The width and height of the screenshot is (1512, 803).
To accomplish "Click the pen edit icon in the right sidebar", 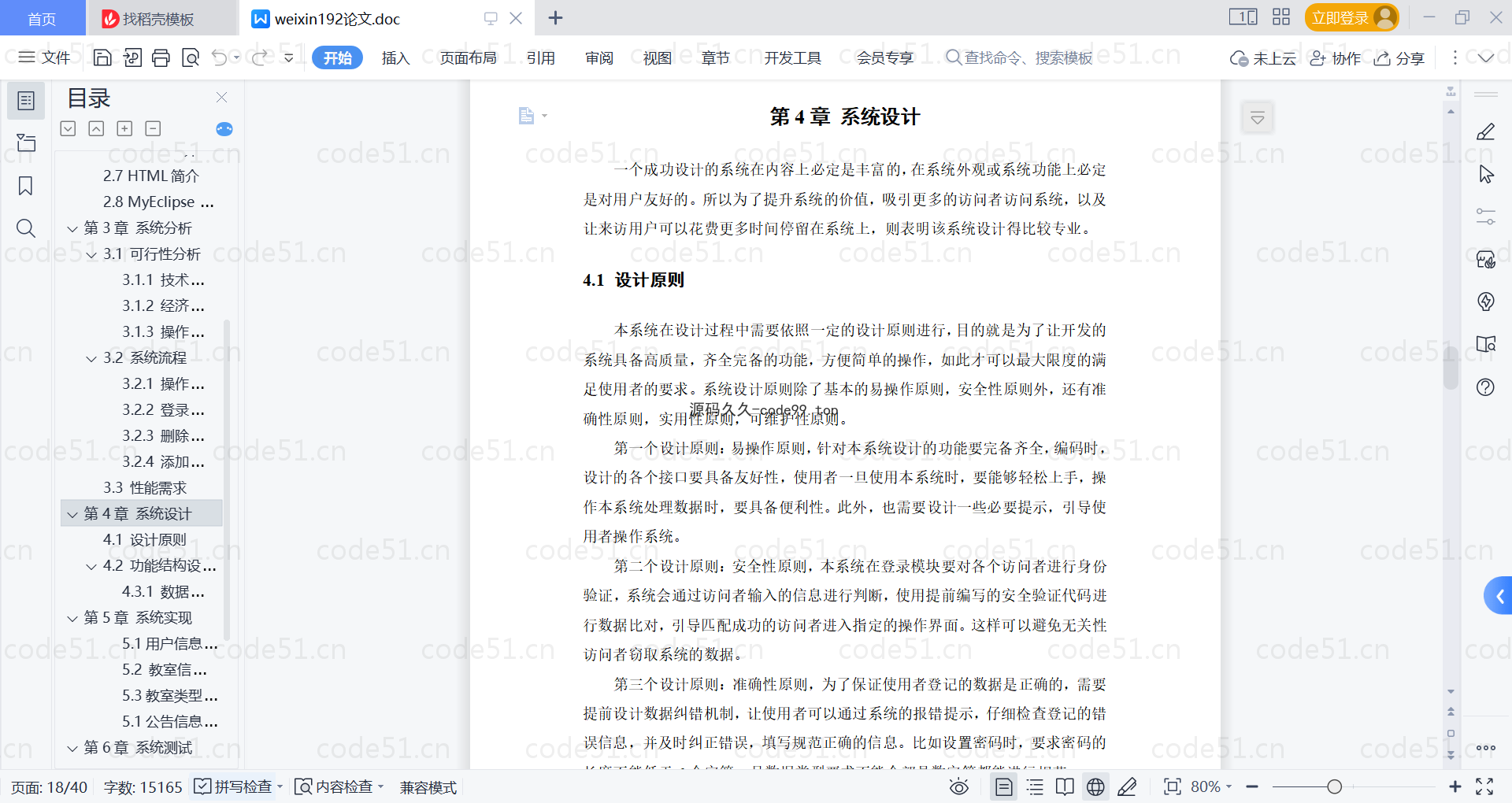I will 1485,131.
